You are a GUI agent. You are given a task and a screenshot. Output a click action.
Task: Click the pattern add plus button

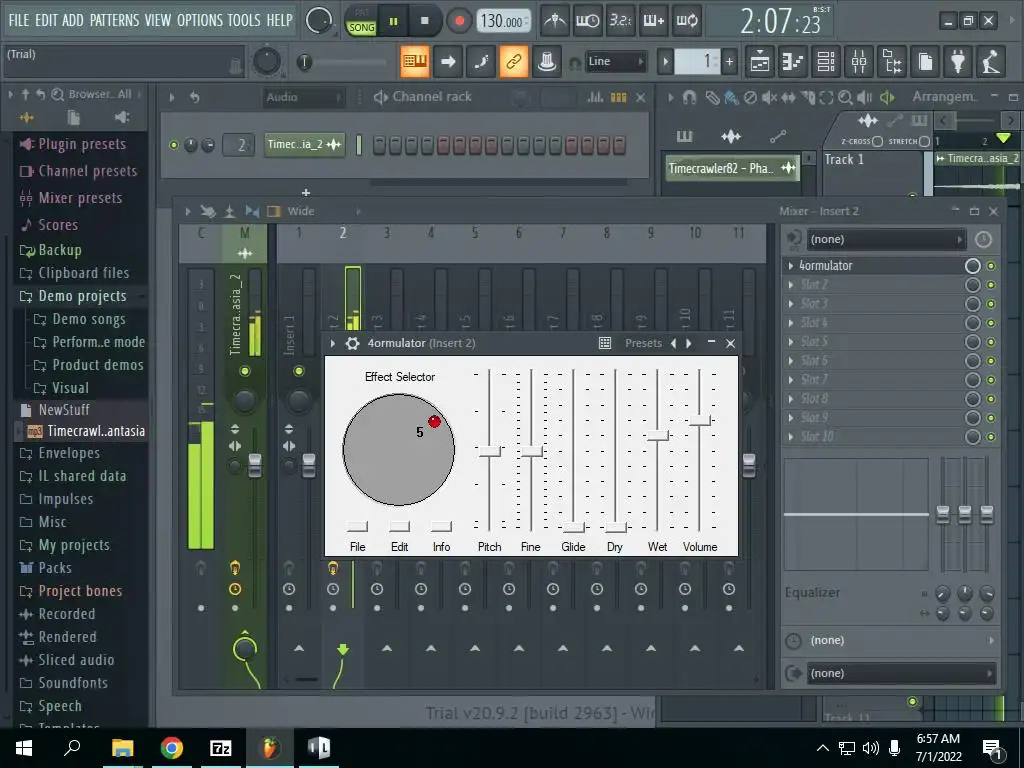tap(729, 62)
